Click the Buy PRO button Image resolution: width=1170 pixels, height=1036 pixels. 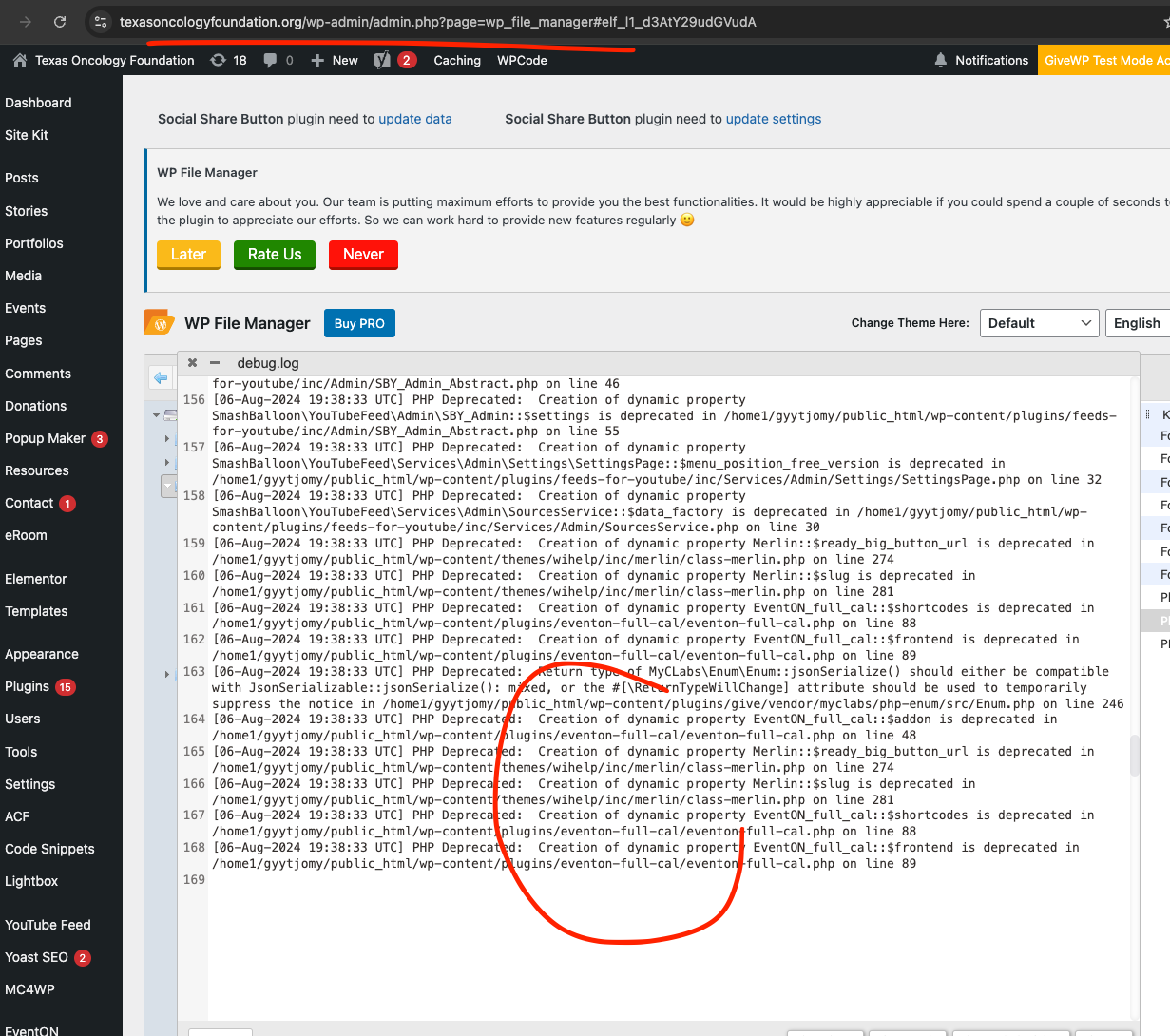(x=359, y=323)
